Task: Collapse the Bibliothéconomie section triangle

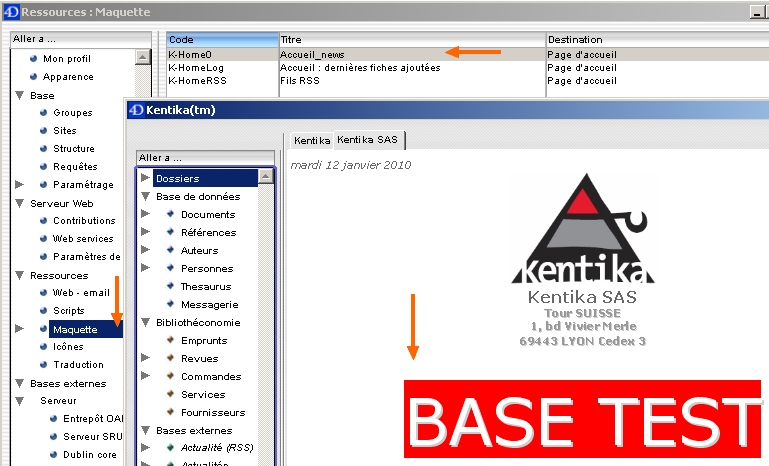Action: pyautogui.click(x=145, y=322)
